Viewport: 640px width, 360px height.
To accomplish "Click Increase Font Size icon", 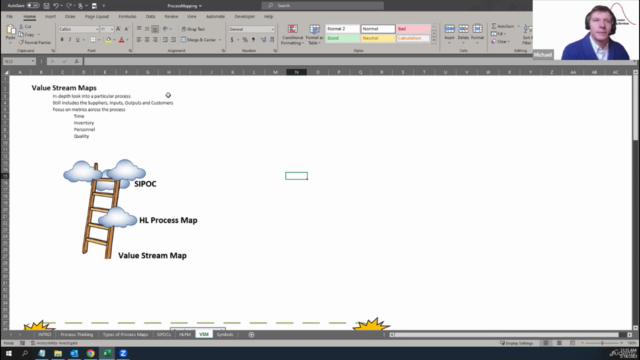I will pos(118,29).
